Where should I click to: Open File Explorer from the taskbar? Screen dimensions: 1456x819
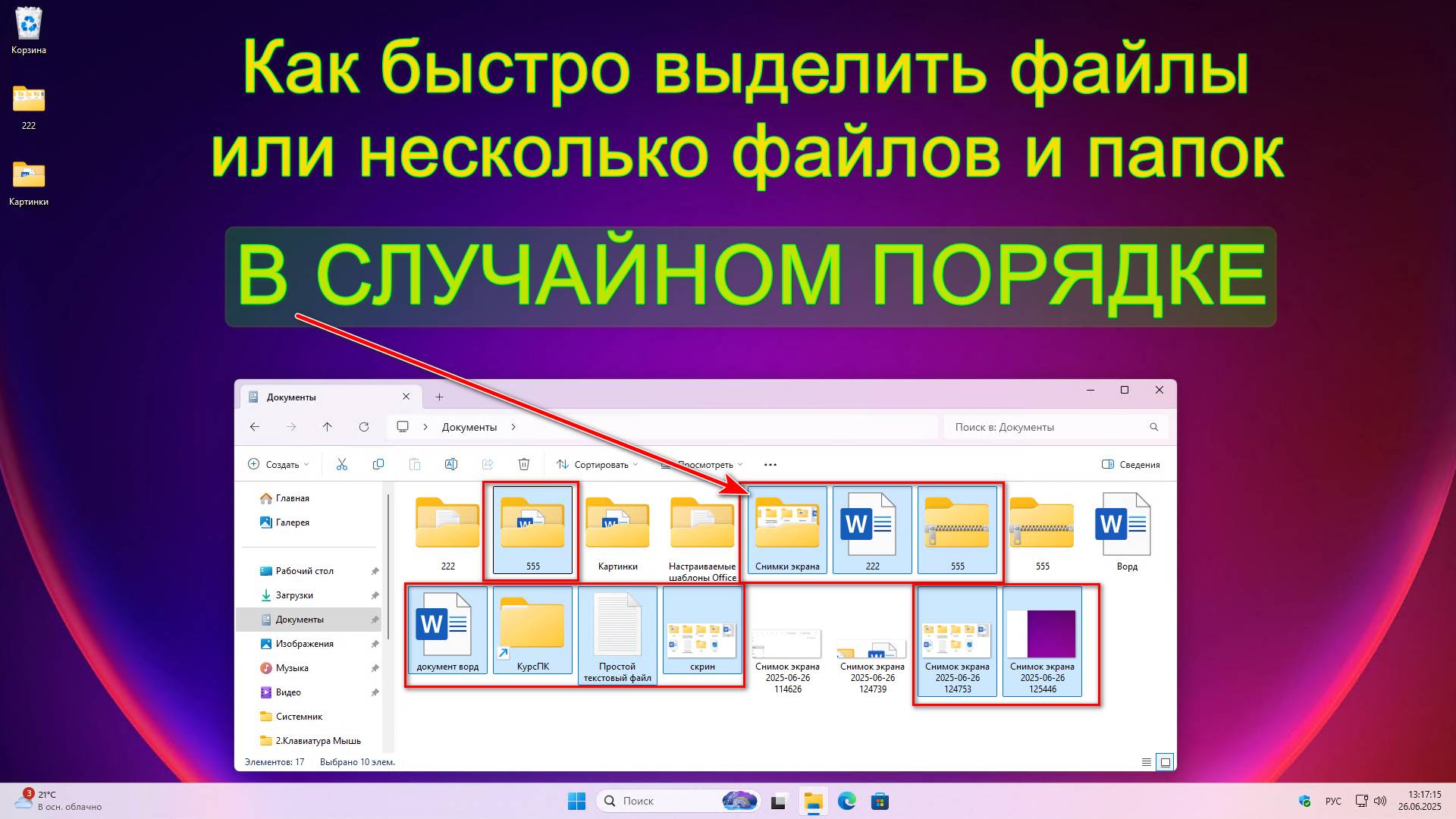[x=814, y=801]
